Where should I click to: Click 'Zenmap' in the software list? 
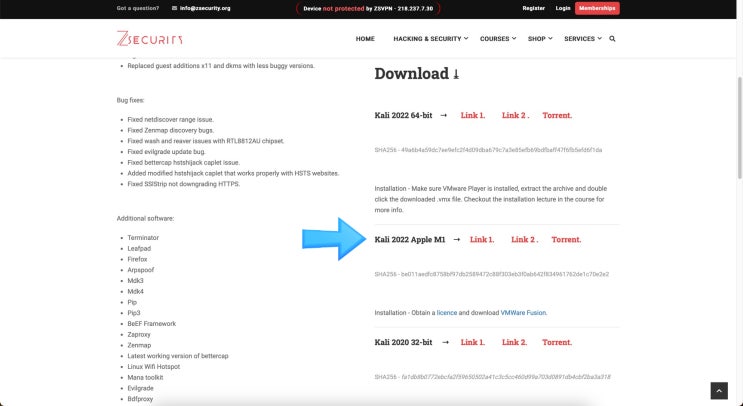139,345
